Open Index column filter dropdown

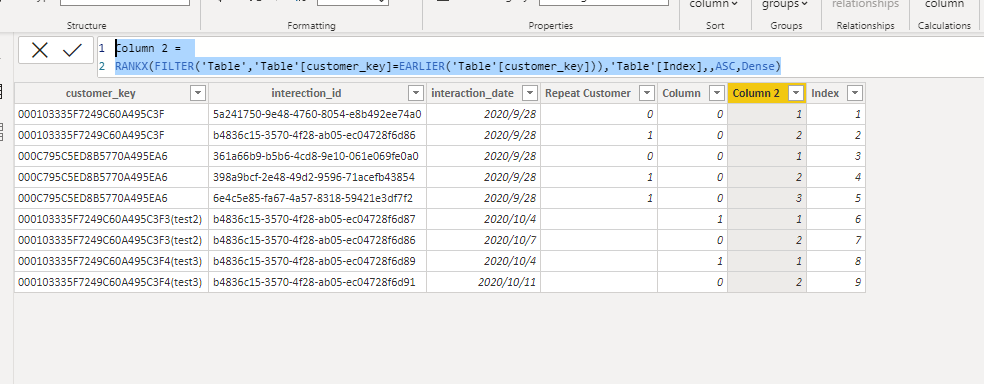[x=855, y=93]
